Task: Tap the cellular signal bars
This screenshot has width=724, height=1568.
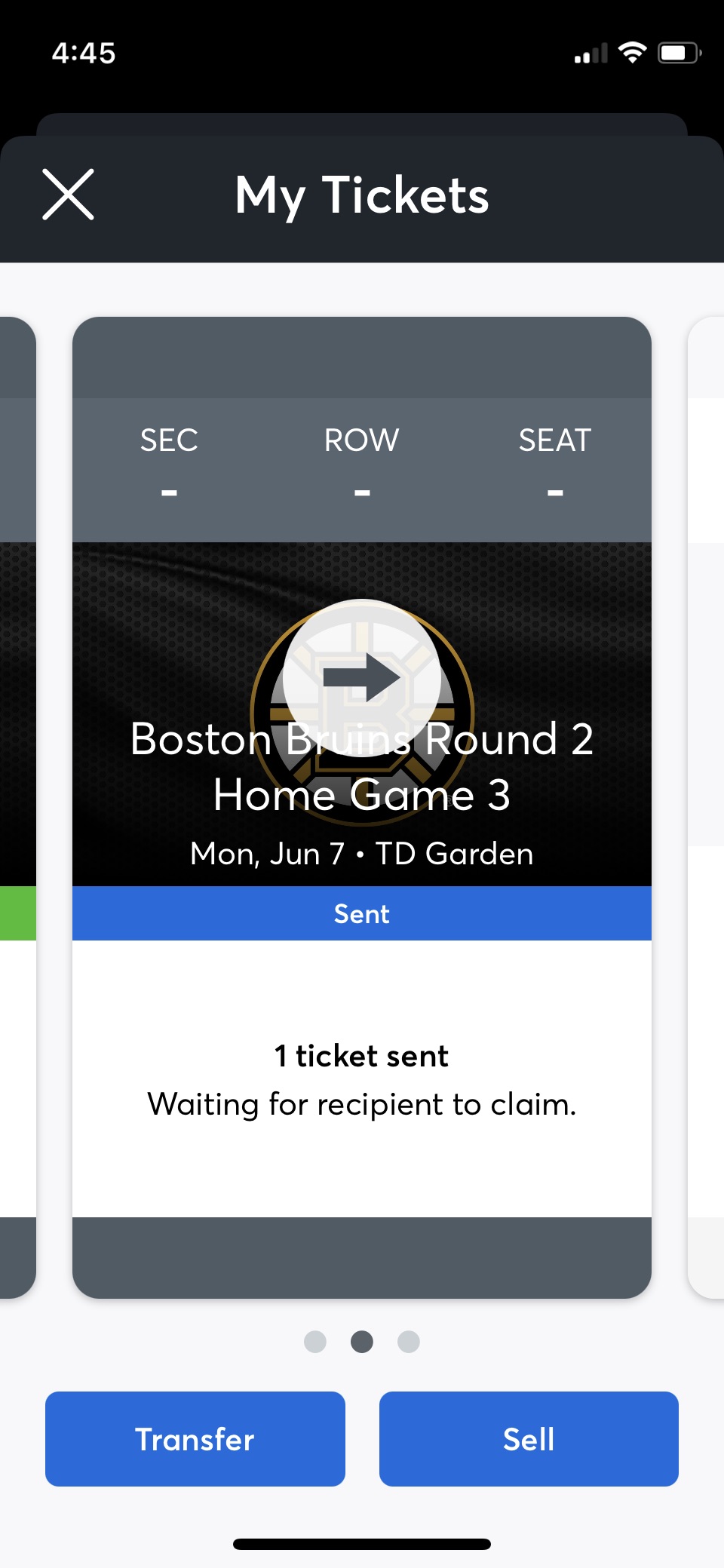Action: click(591, 54)
